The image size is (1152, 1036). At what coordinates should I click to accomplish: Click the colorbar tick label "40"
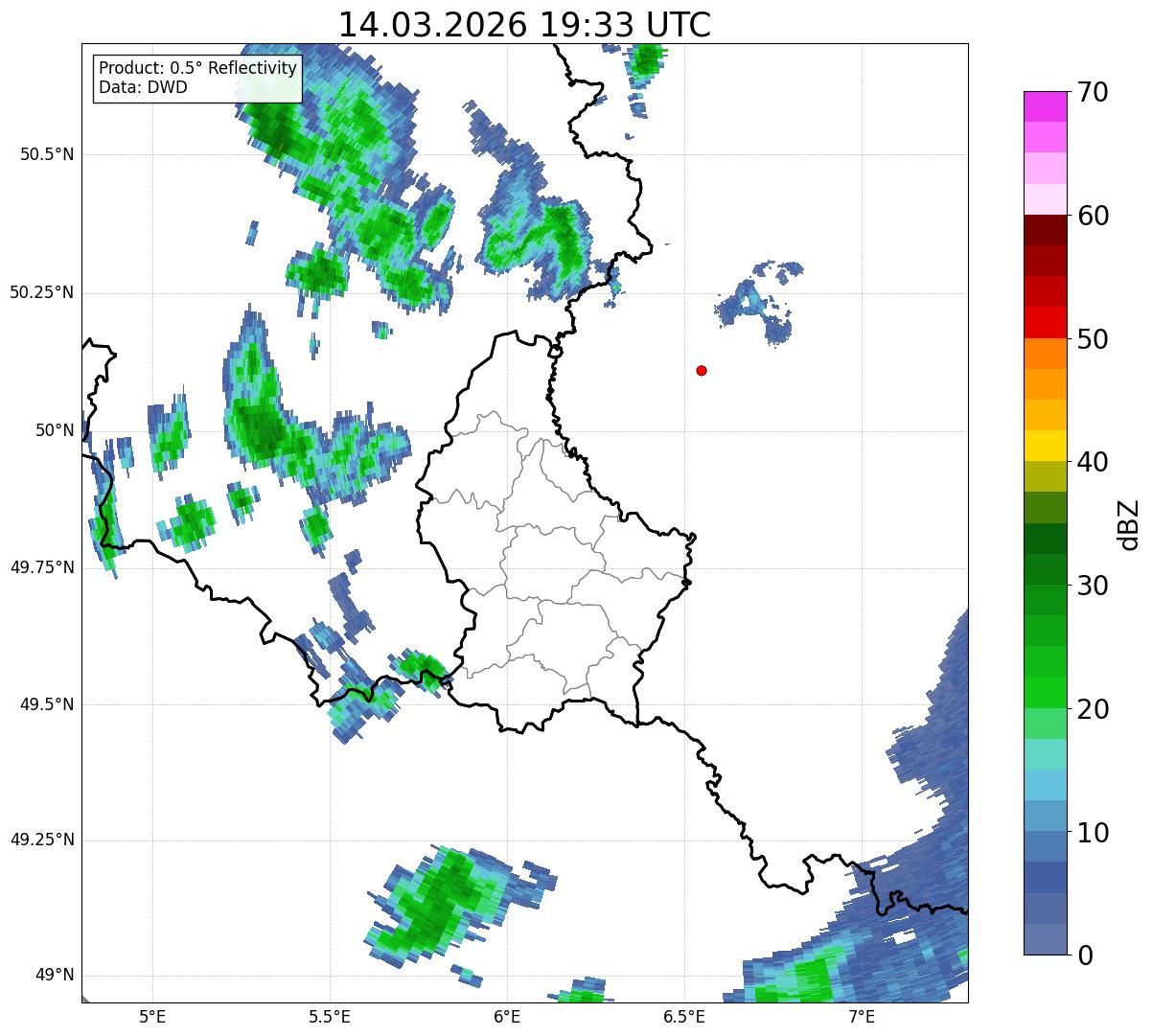pyautogui.click(x=1092, y=462)
